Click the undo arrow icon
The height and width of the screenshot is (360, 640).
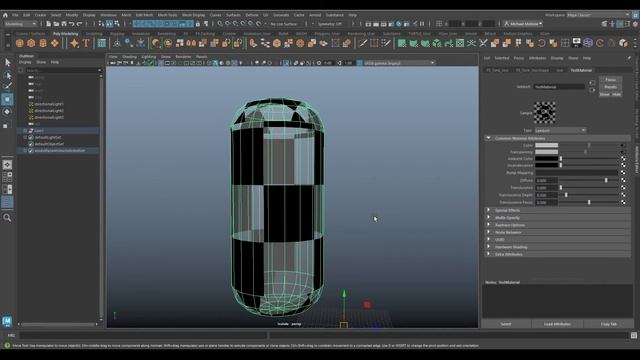coord(72,24)
